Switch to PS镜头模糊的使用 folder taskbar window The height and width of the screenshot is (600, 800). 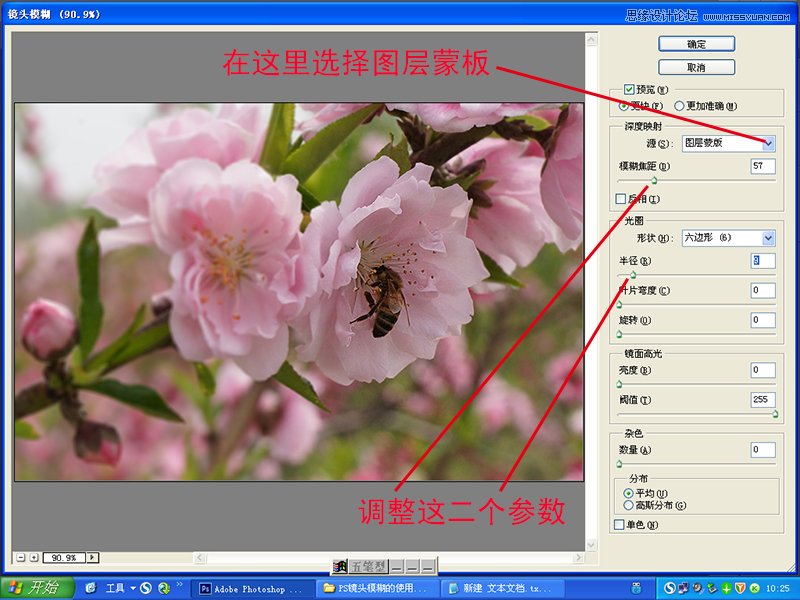(x=377, y=589)
